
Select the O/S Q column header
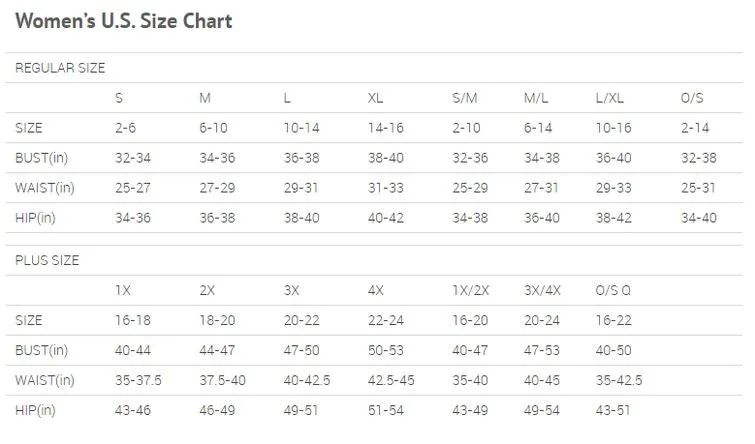[x=613, y=290]
